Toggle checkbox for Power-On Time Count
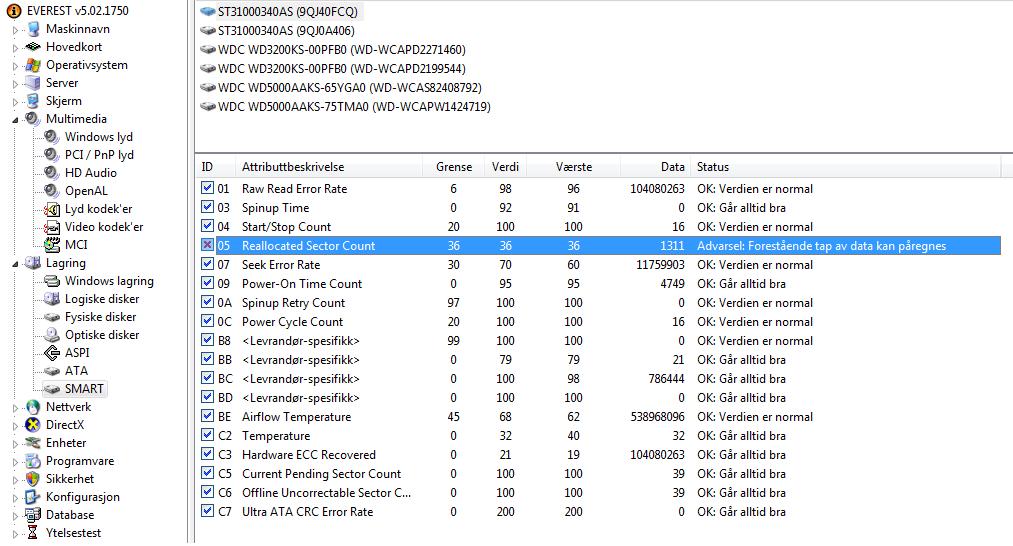Image resolution: width=1013 pixels, height=546 pixels. [207, 283]
